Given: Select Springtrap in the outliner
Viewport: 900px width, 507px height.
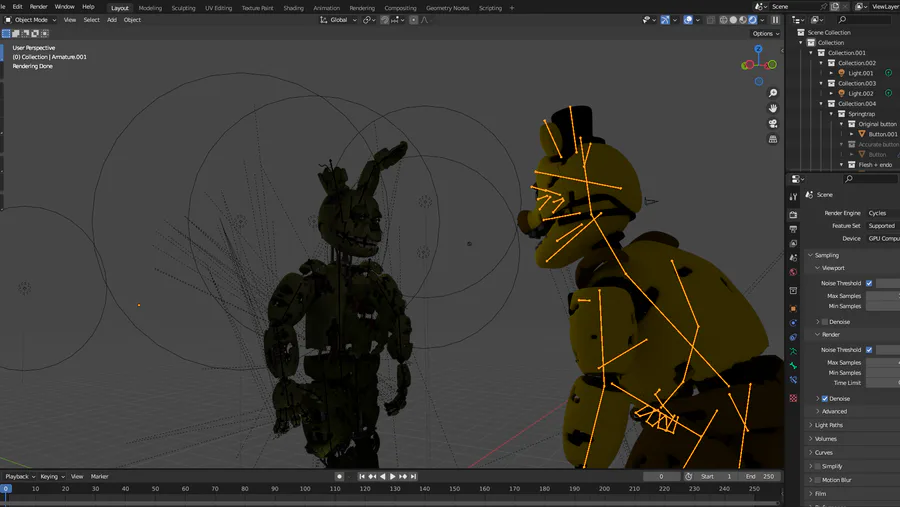Looking at the screenshot, I should point(862,114).
